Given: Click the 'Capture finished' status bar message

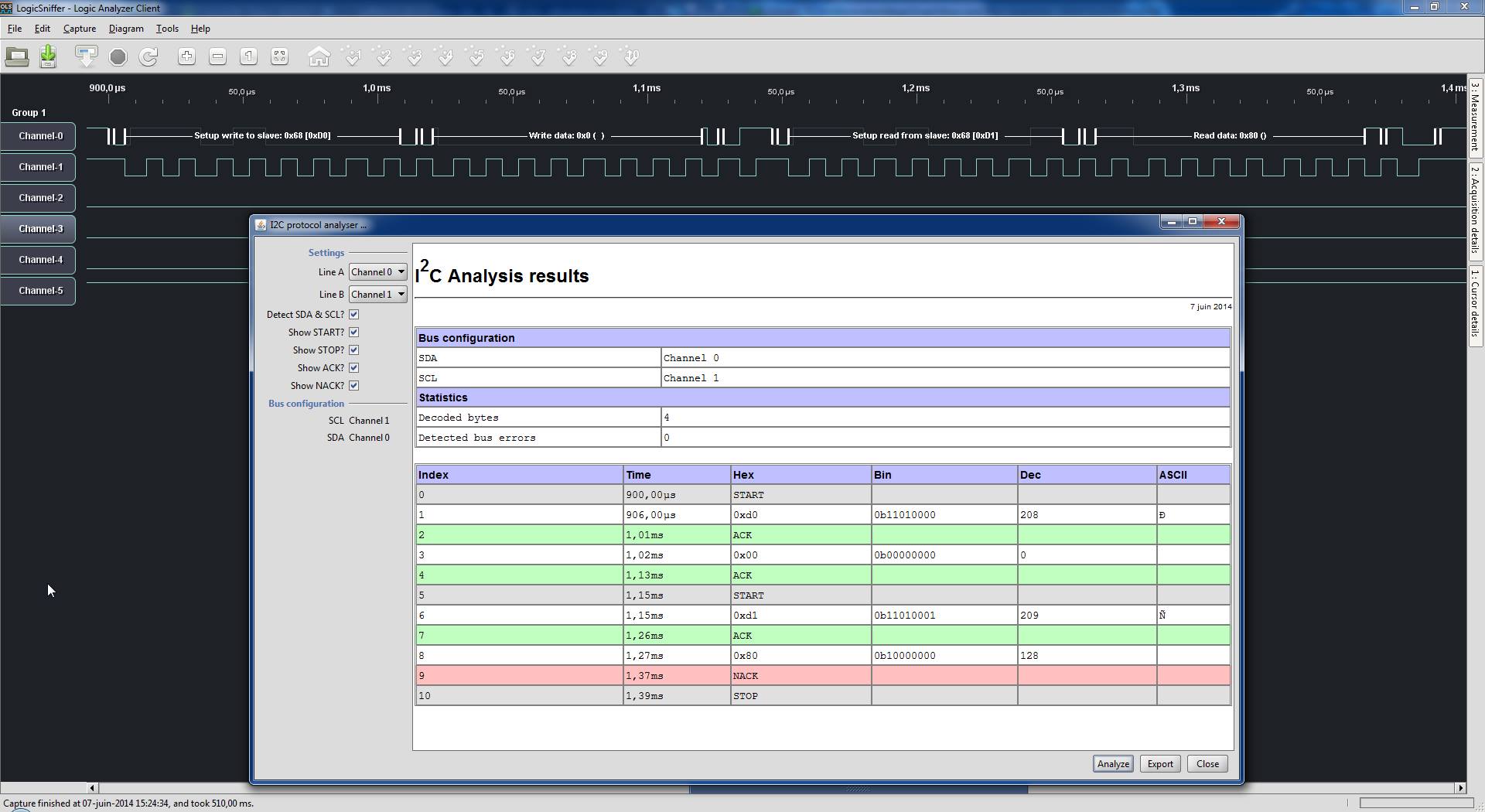Looking at the screenshot, I should click(x=128, y=803).
